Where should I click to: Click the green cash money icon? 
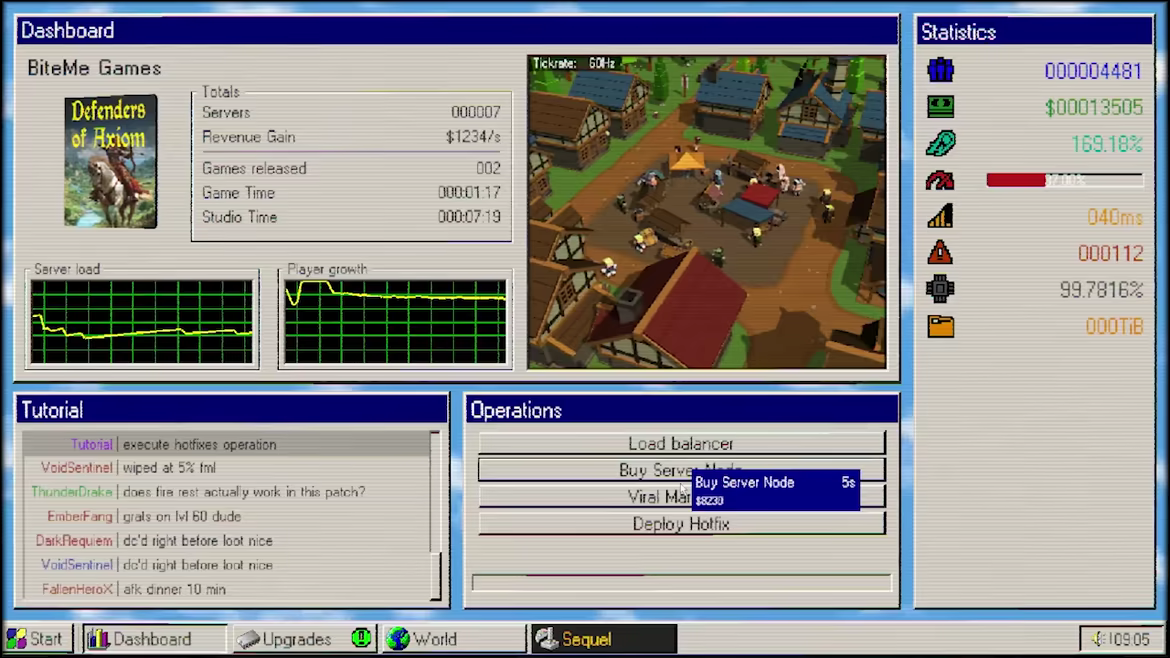[x=940, y=107]
